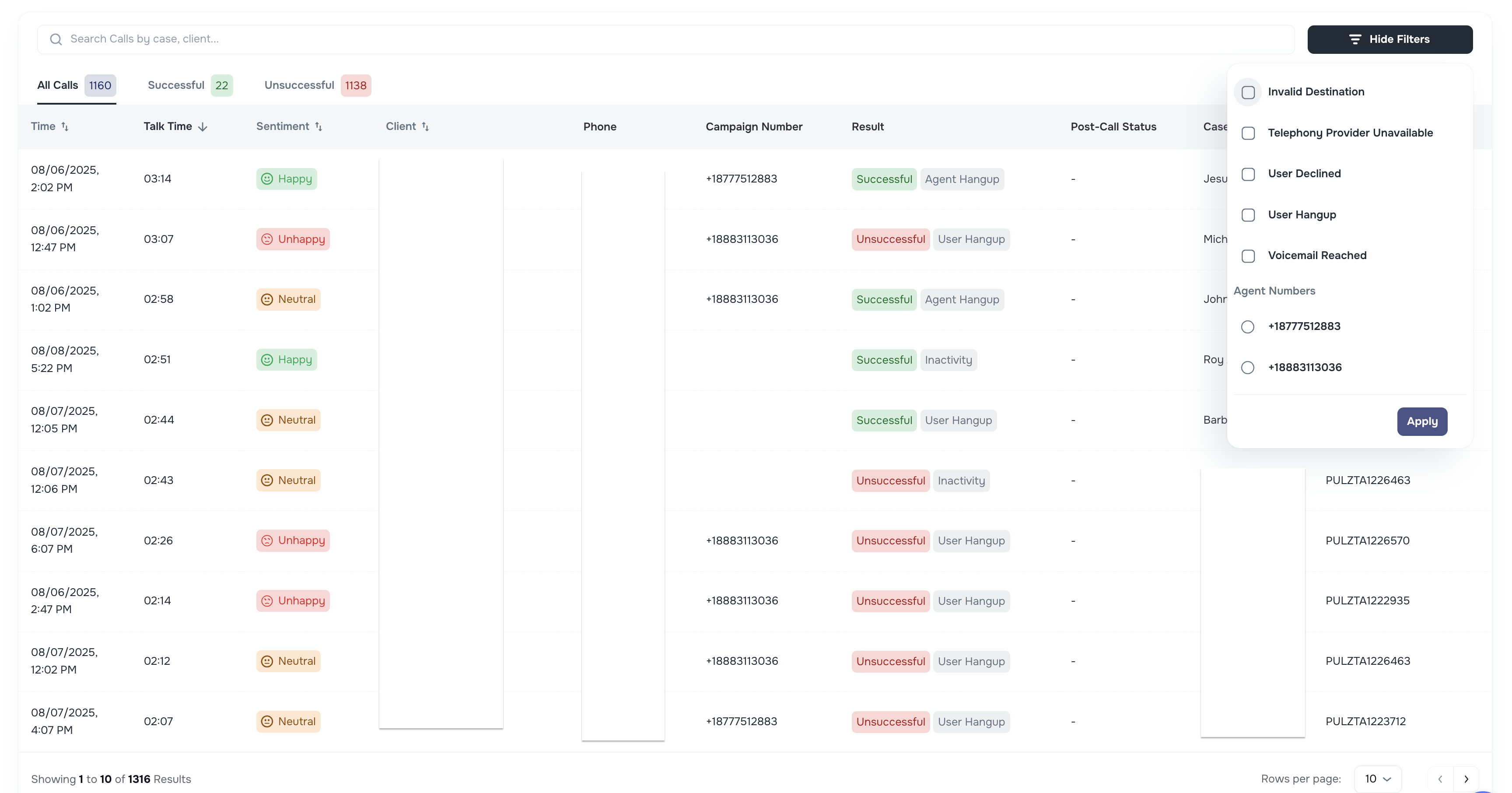The height and width of the screenshot is (793, 1512).
Task: Enable the User Declined checkbox
Action: pos(1249,174)
